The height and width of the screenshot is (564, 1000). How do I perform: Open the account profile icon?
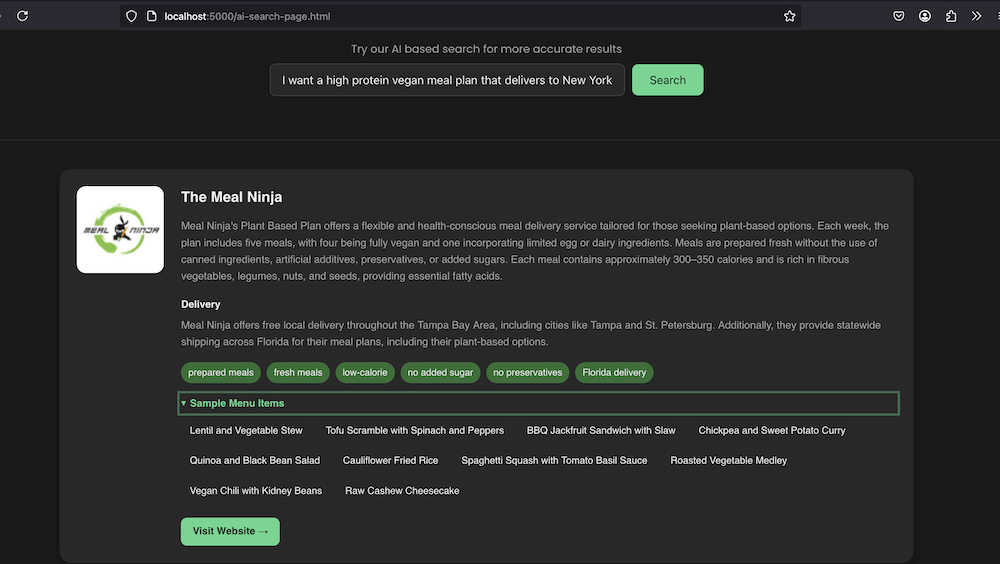pyautogui.click(x=924, y=16)
